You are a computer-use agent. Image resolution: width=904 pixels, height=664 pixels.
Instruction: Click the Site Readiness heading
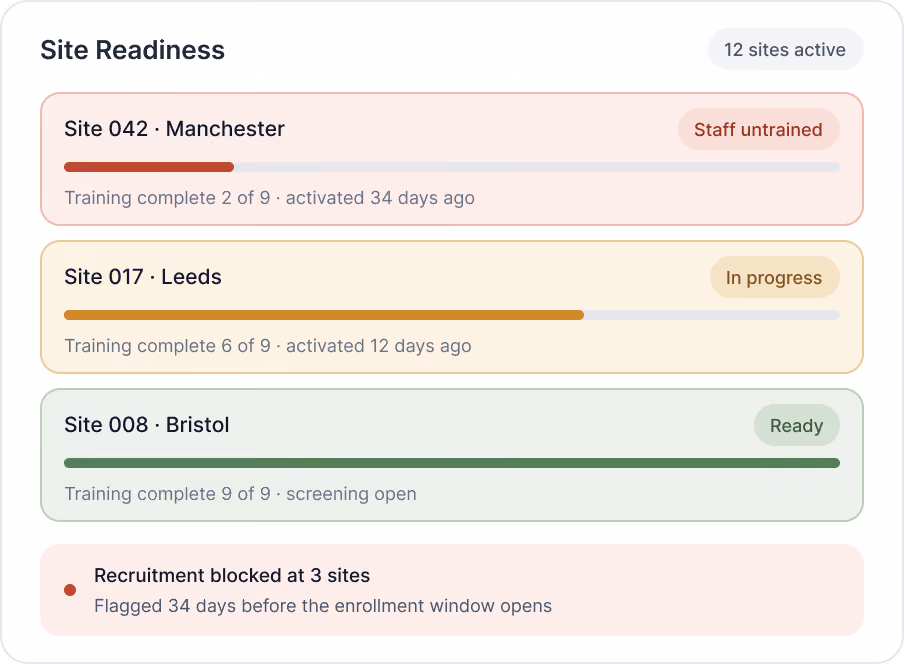pos(132,50)
